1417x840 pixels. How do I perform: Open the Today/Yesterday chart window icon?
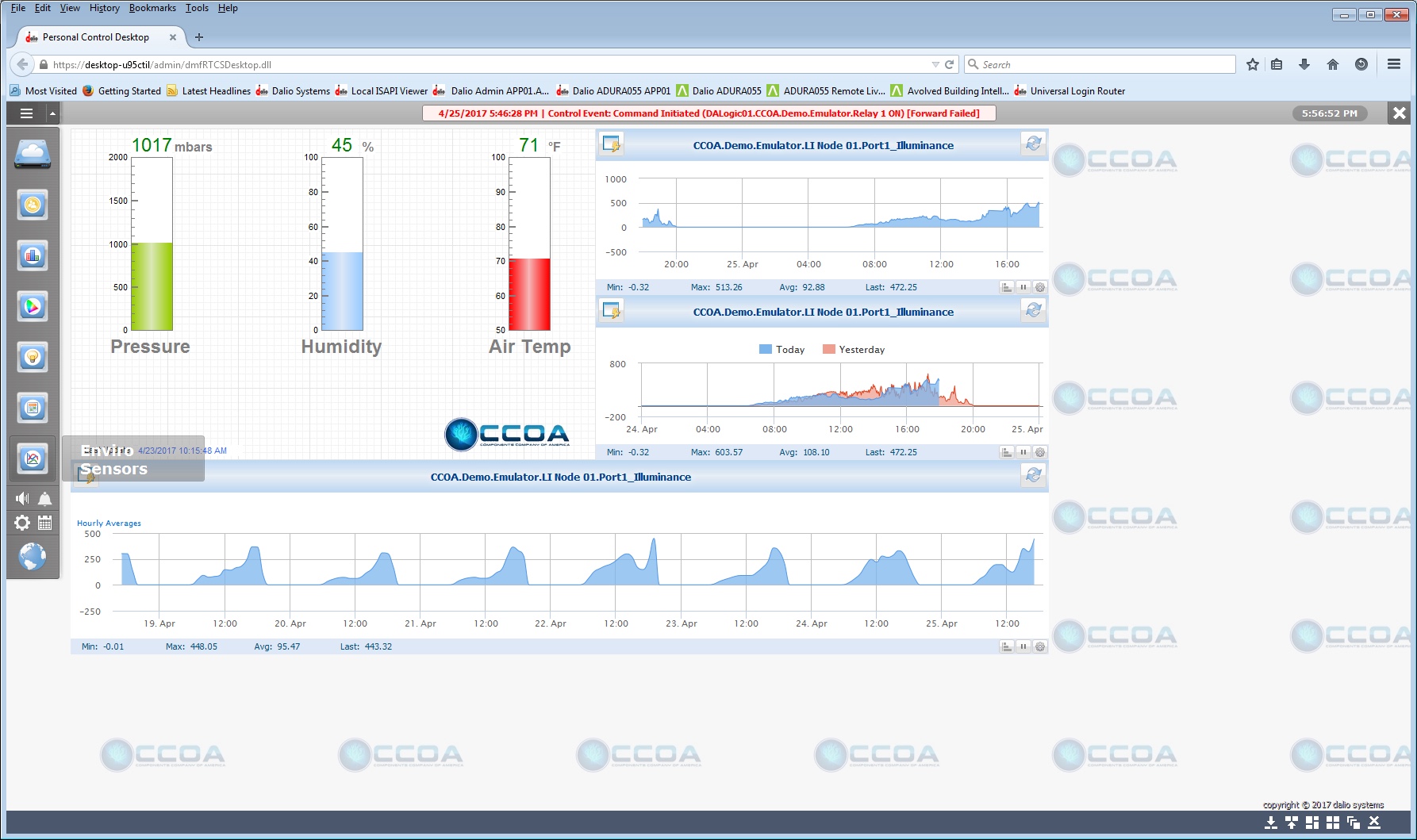click(x=612, y=311)
